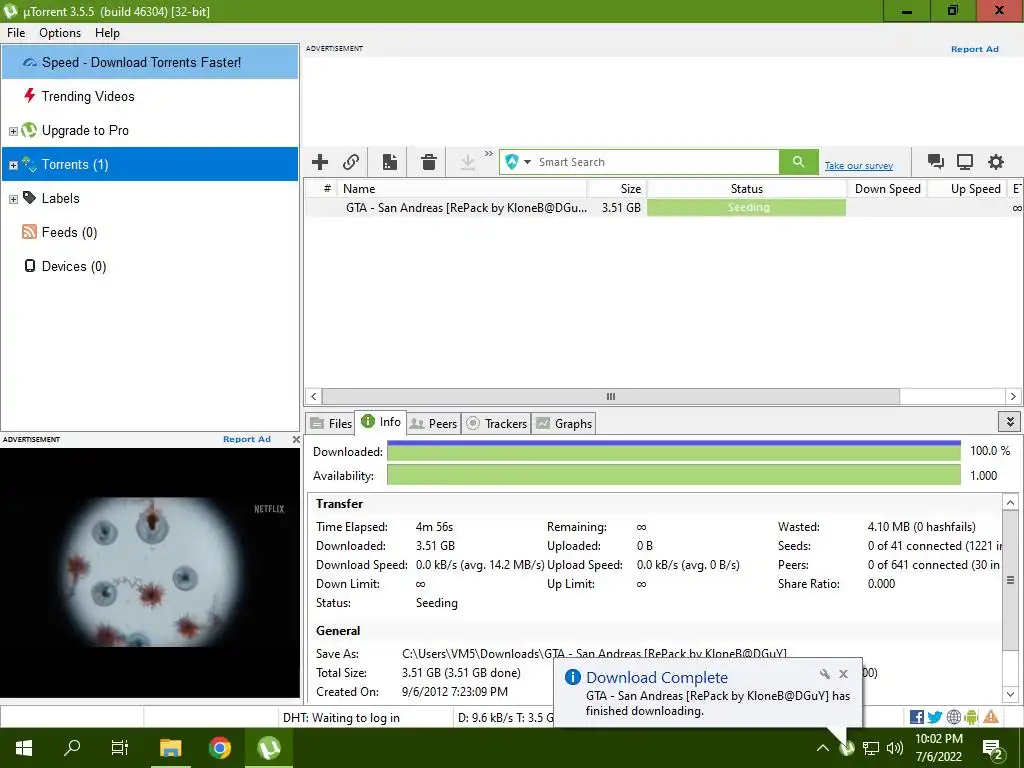This screenshot has height=768, width=1024.
Task: Sort by the Status column header
Action: (x=746, y=189)
